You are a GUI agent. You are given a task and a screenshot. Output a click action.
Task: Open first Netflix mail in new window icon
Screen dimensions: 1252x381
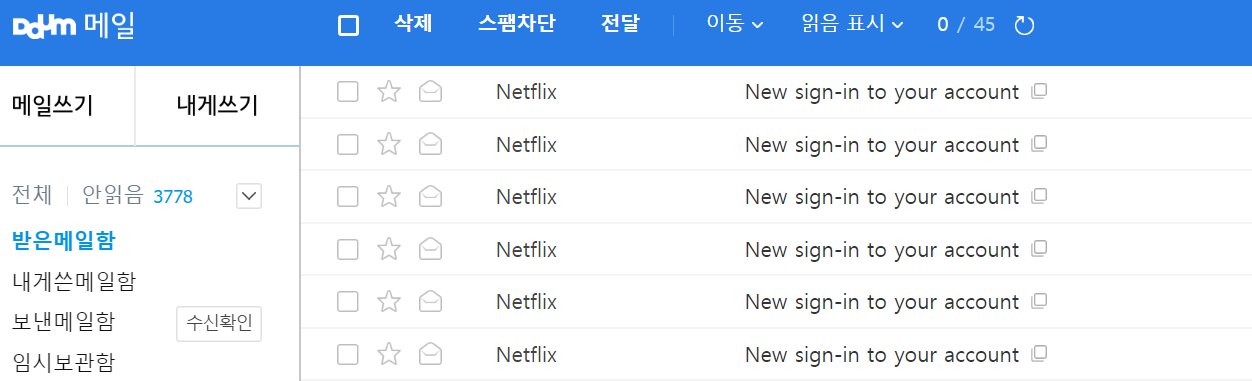(1039, 91)
